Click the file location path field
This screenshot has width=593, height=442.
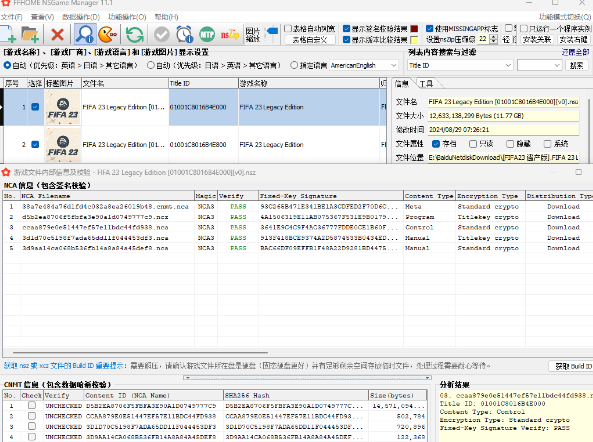point(503,157)
